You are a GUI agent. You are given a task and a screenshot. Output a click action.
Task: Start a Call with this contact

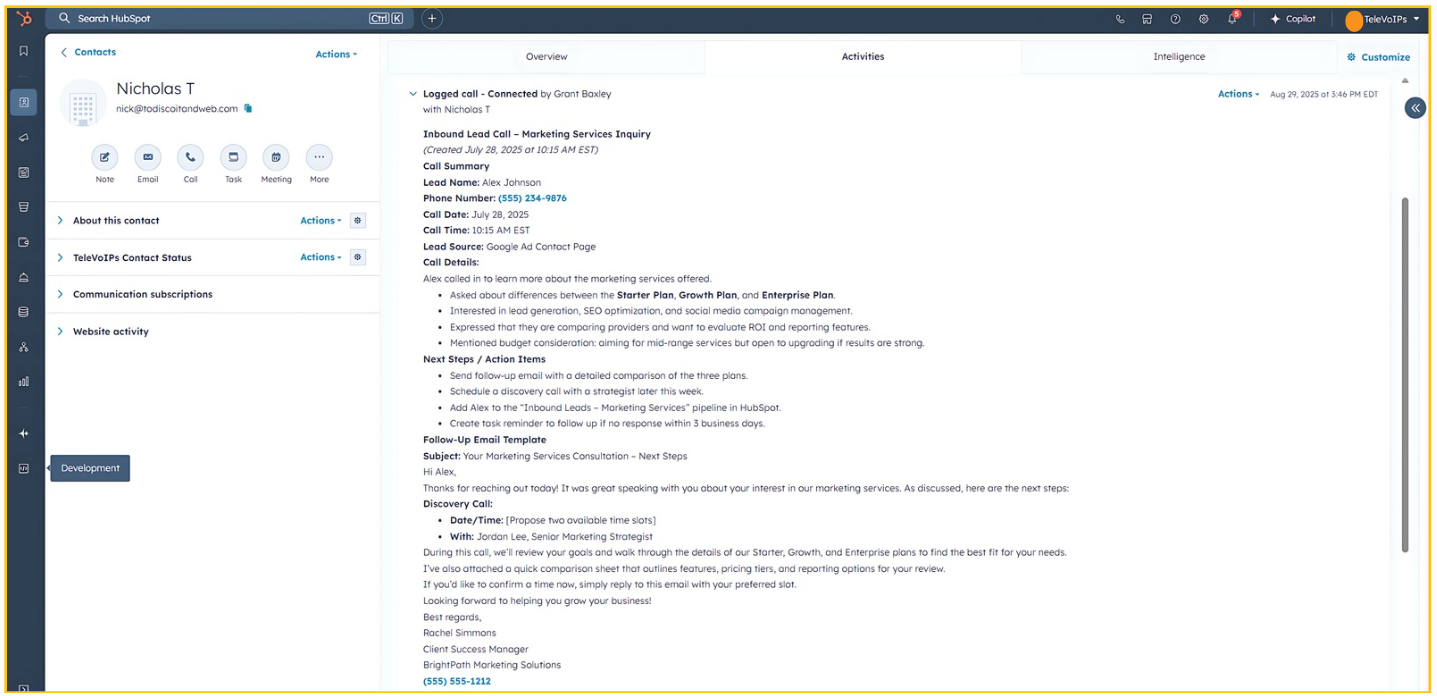pos(190,157)
